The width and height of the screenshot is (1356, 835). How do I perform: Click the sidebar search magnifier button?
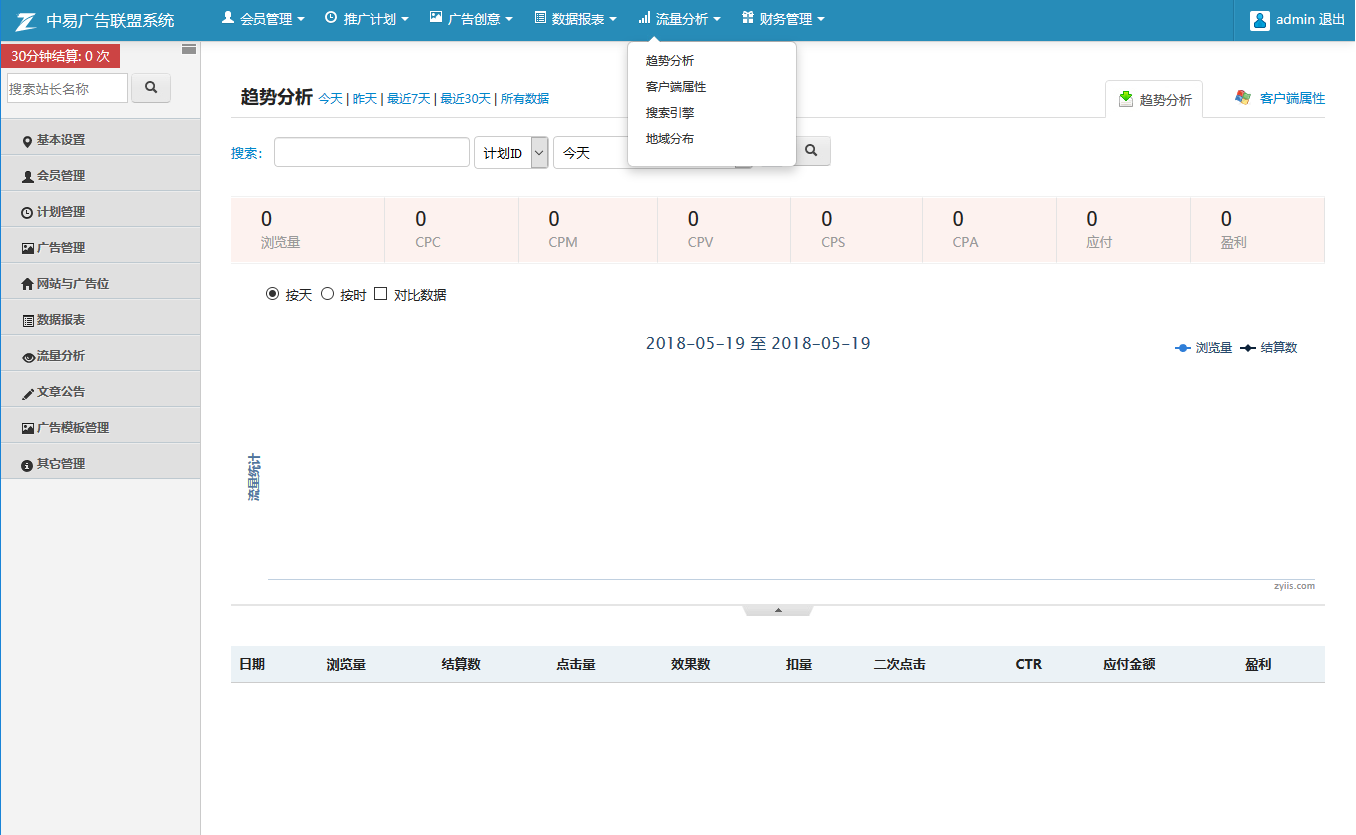coord(151,88)
